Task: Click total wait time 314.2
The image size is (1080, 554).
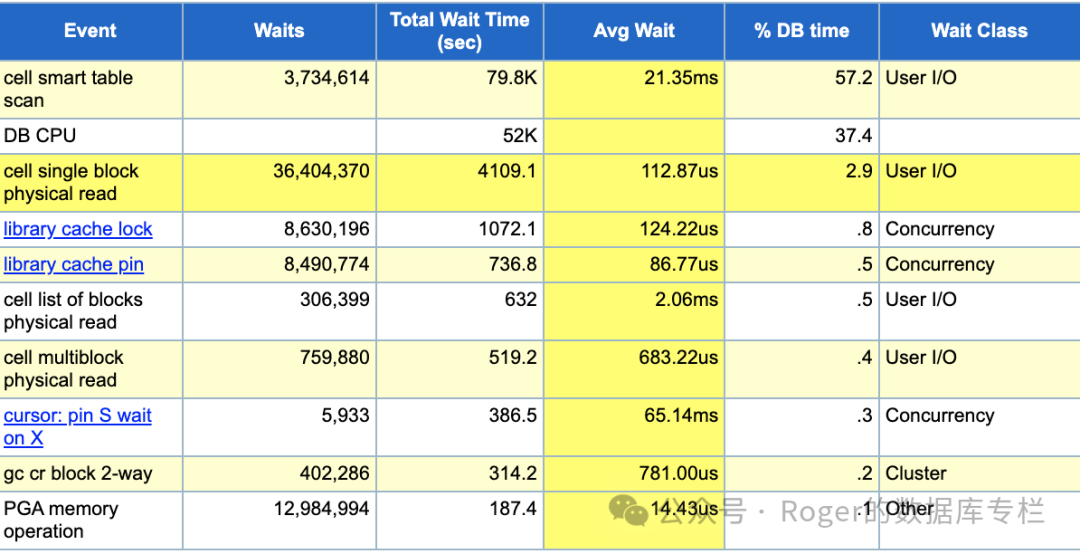Action: coord(512,473)
